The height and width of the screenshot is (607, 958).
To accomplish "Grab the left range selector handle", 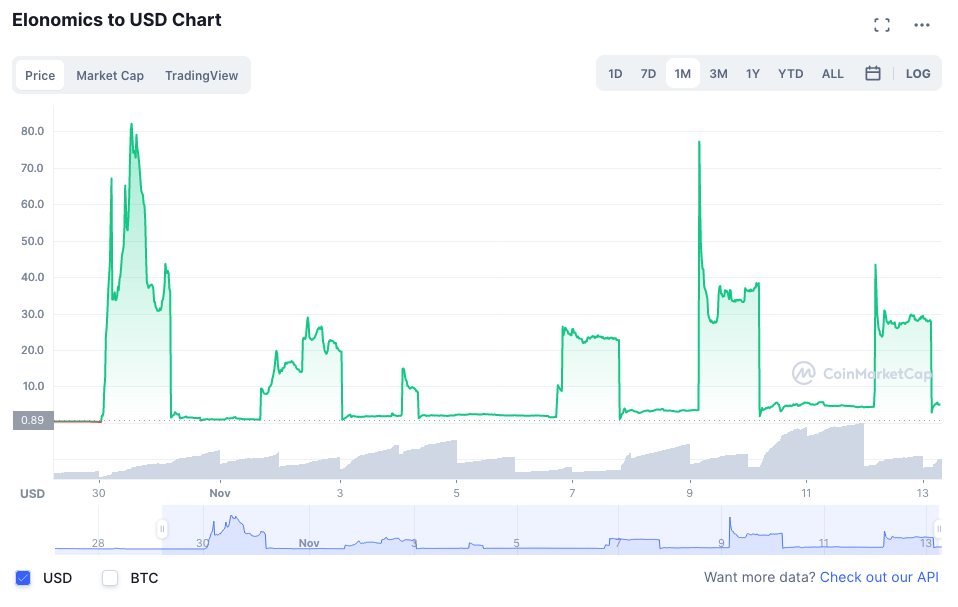I will pos(162,528).
